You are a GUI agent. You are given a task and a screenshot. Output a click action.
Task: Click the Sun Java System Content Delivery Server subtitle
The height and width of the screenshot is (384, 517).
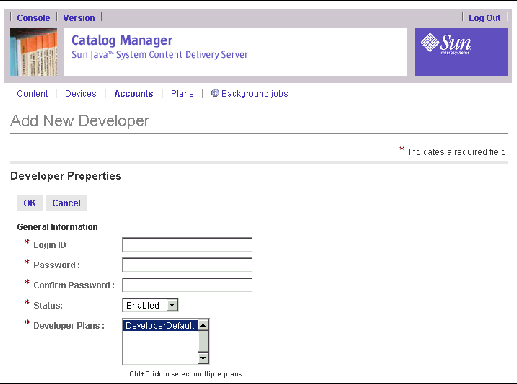[159, 55]
